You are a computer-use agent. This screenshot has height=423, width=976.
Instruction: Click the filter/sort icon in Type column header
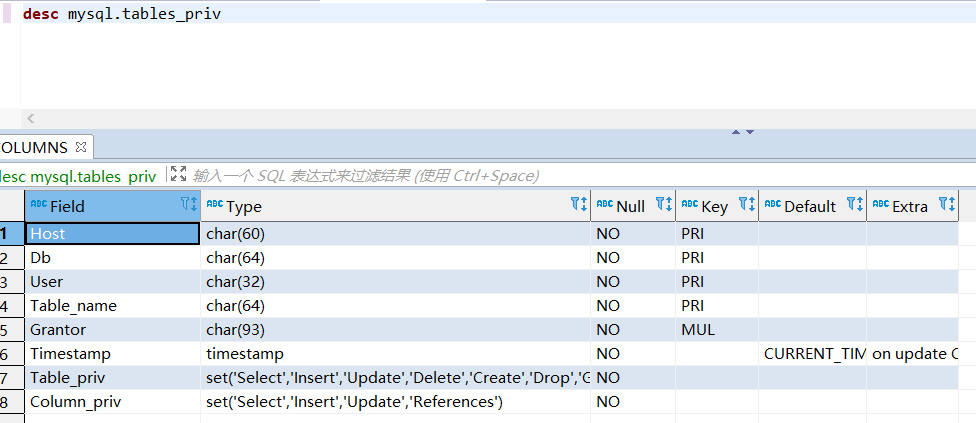(x=579, y=205)
